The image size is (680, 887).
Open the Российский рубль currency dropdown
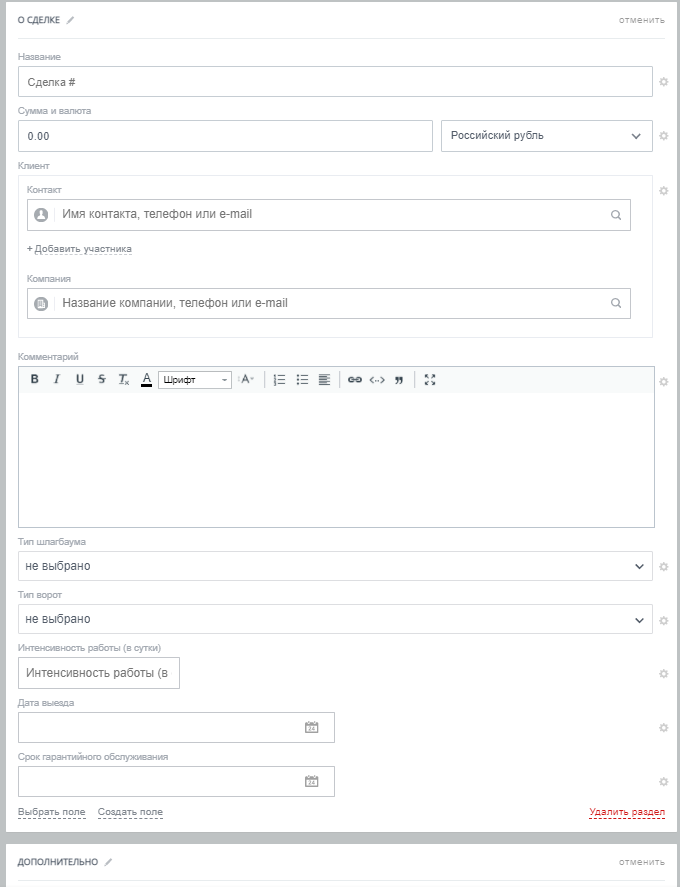click(546, 136)
